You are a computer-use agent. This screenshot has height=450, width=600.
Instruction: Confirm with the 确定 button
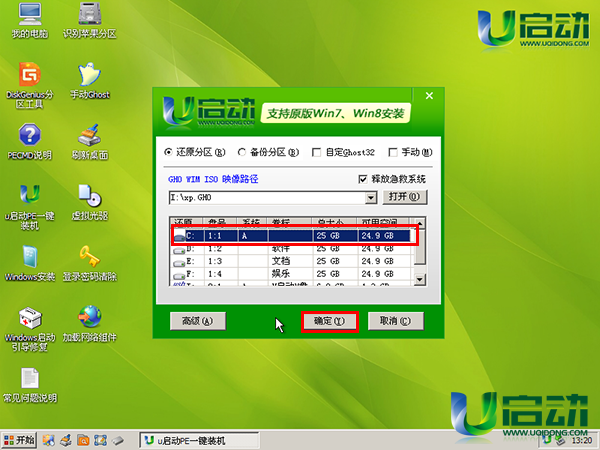[329, 321]
